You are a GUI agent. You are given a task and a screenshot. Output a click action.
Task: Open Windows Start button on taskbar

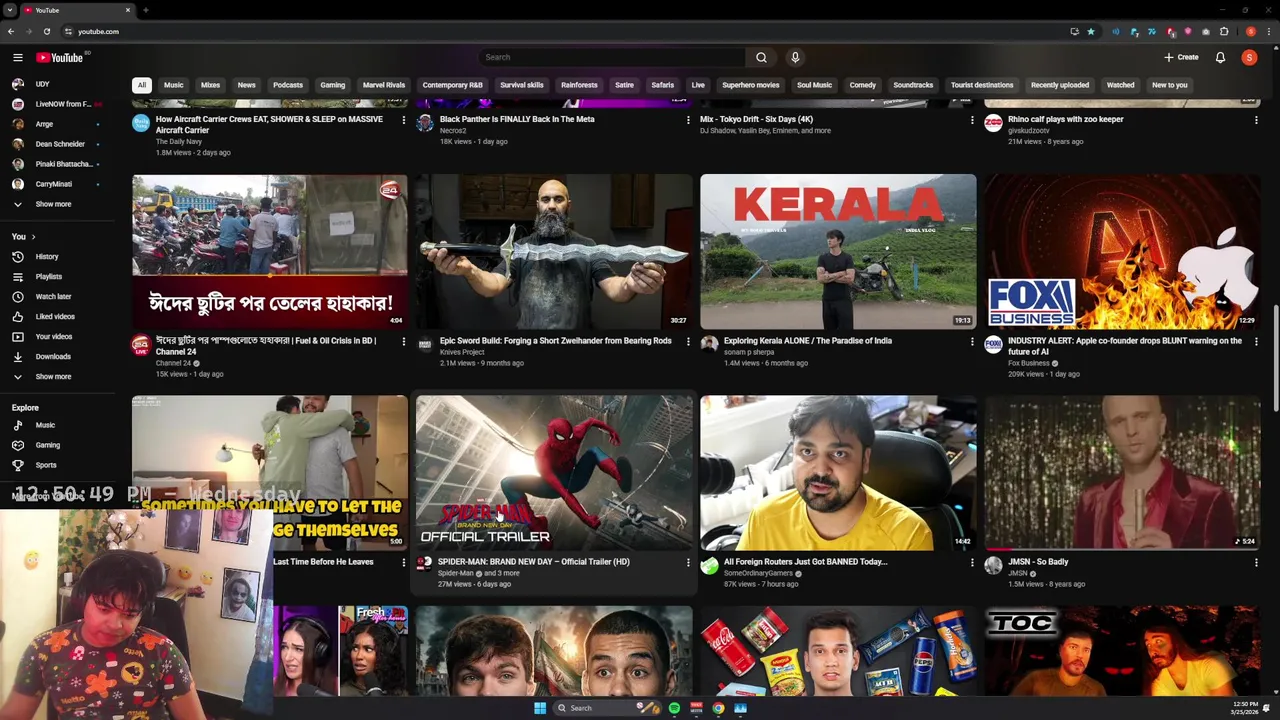pos(540,708)
